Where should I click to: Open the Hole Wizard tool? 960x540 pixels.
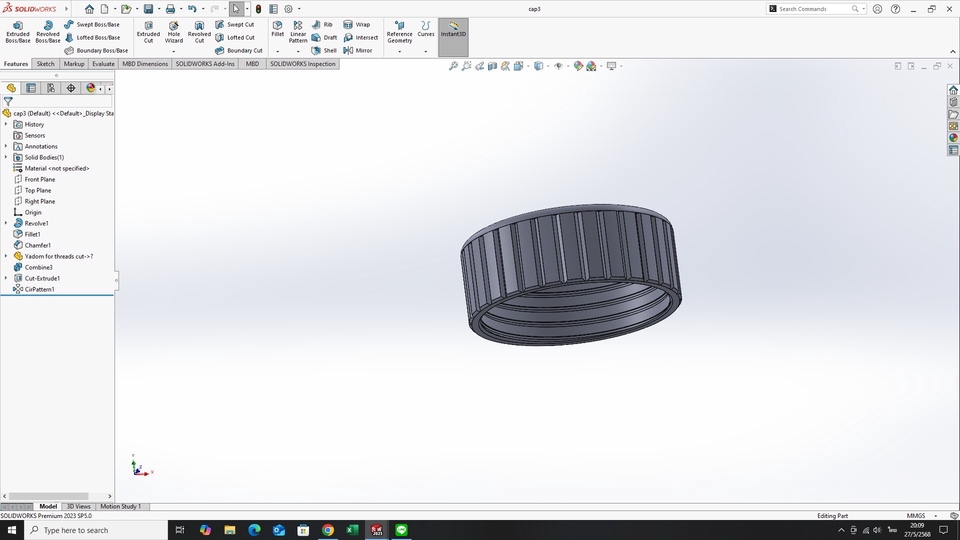click(174, 32)
